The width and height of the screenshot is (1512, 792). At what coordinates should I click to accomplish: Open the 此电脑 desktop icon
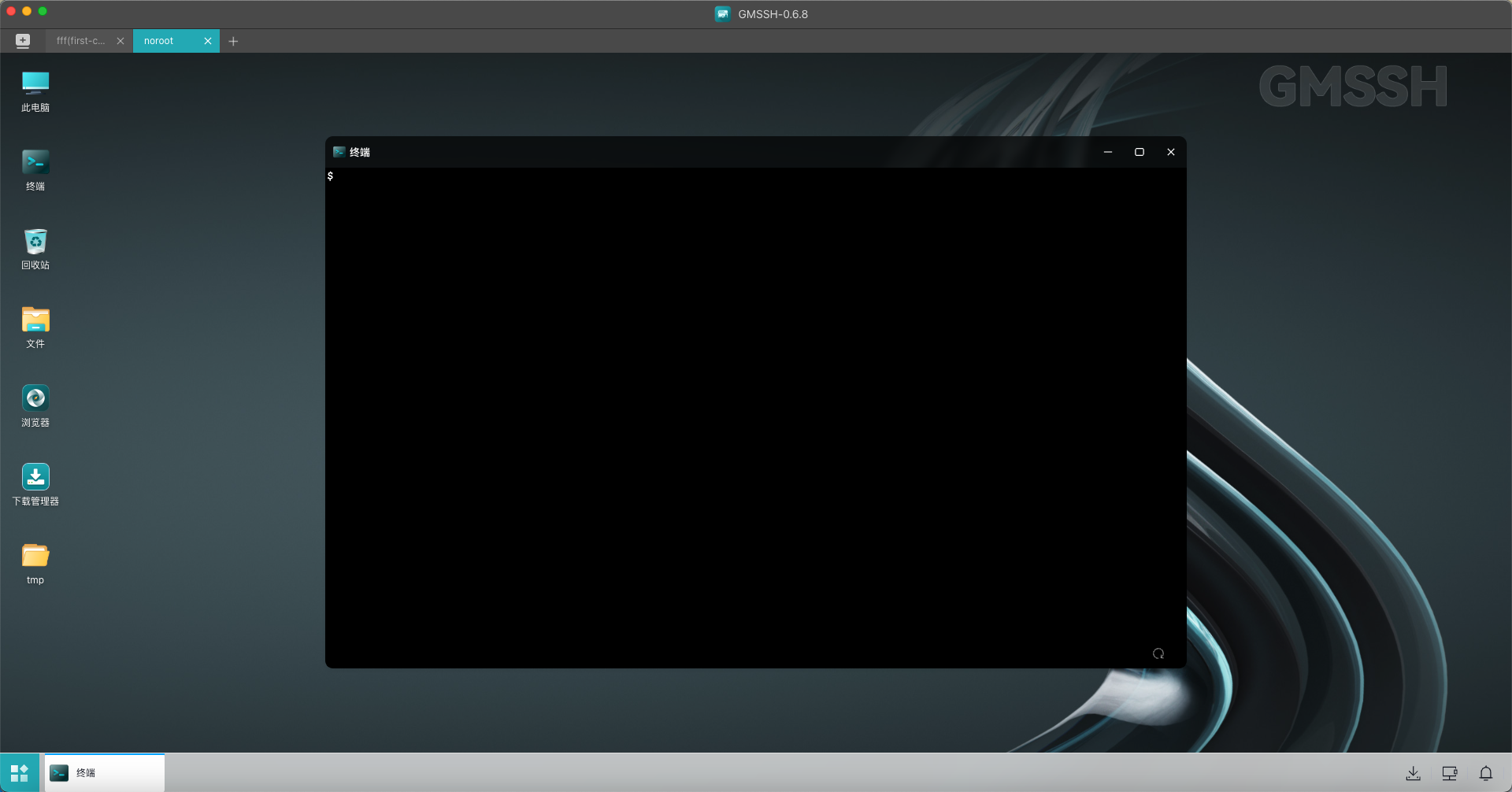pos(35,91)
